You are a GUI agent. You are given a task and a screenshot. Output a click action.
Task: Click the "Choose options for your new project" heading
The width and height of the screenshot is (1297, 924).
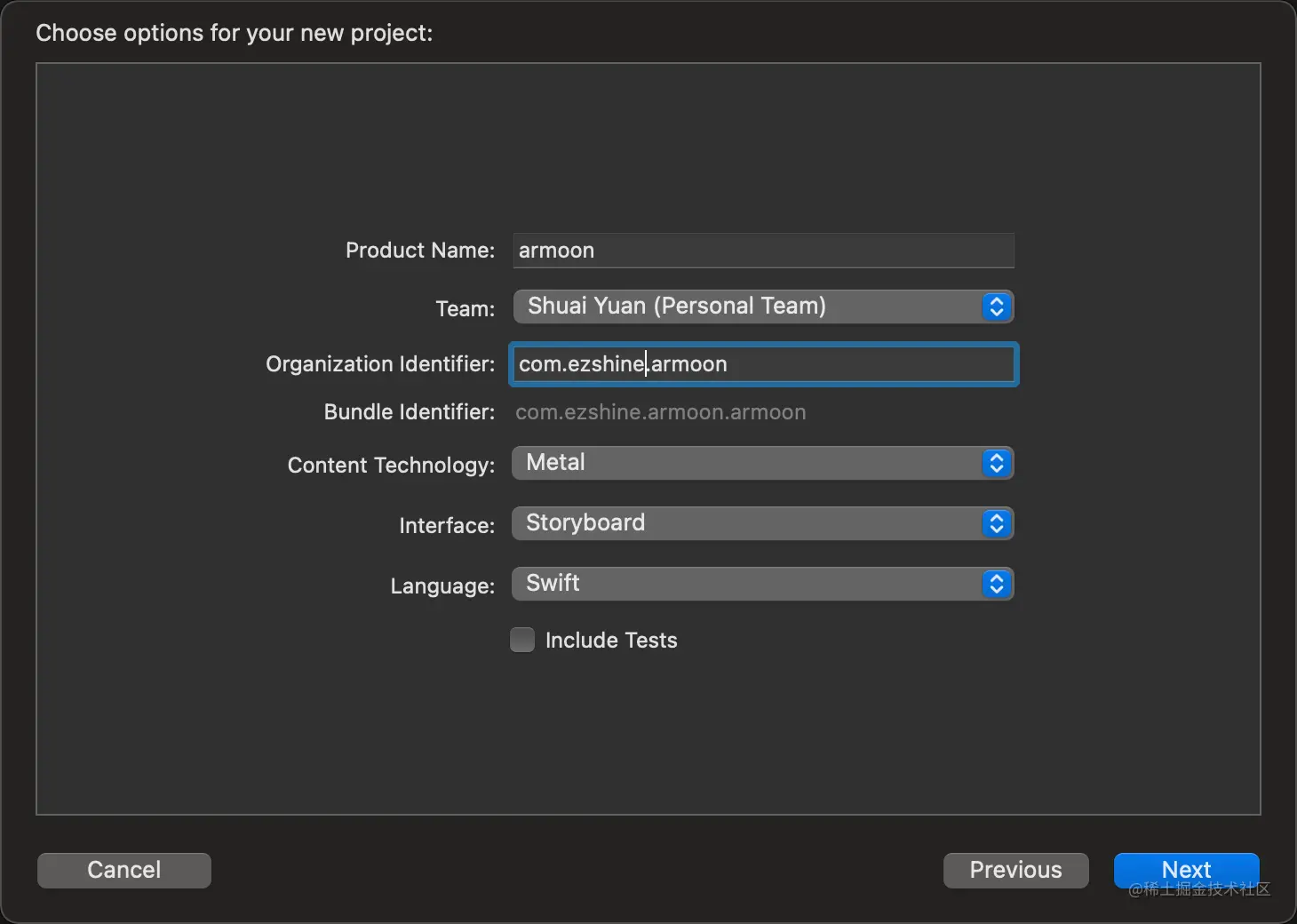click(x=235, y=33)
